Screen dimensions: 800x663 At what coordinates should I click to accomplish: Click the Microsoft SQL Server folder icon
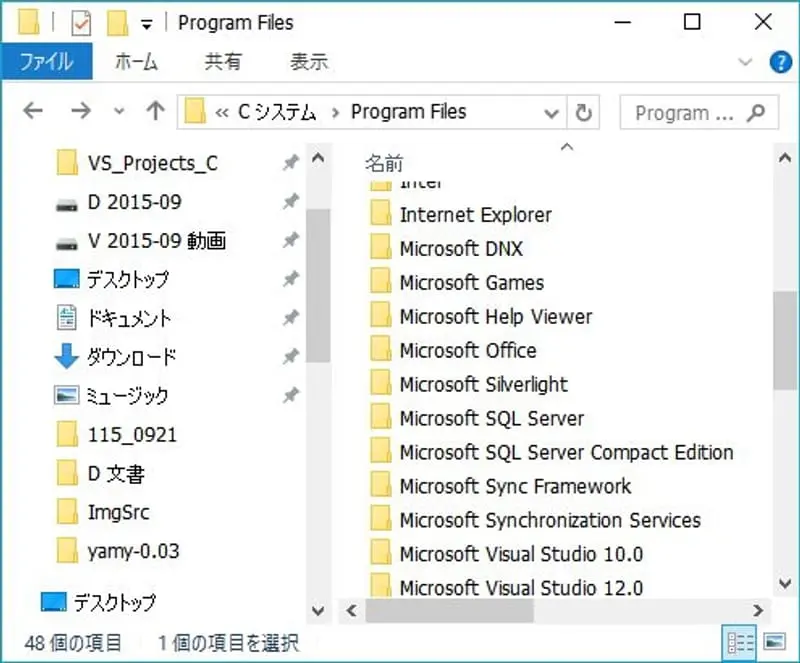pyautogui.click(x=381, y=418)
